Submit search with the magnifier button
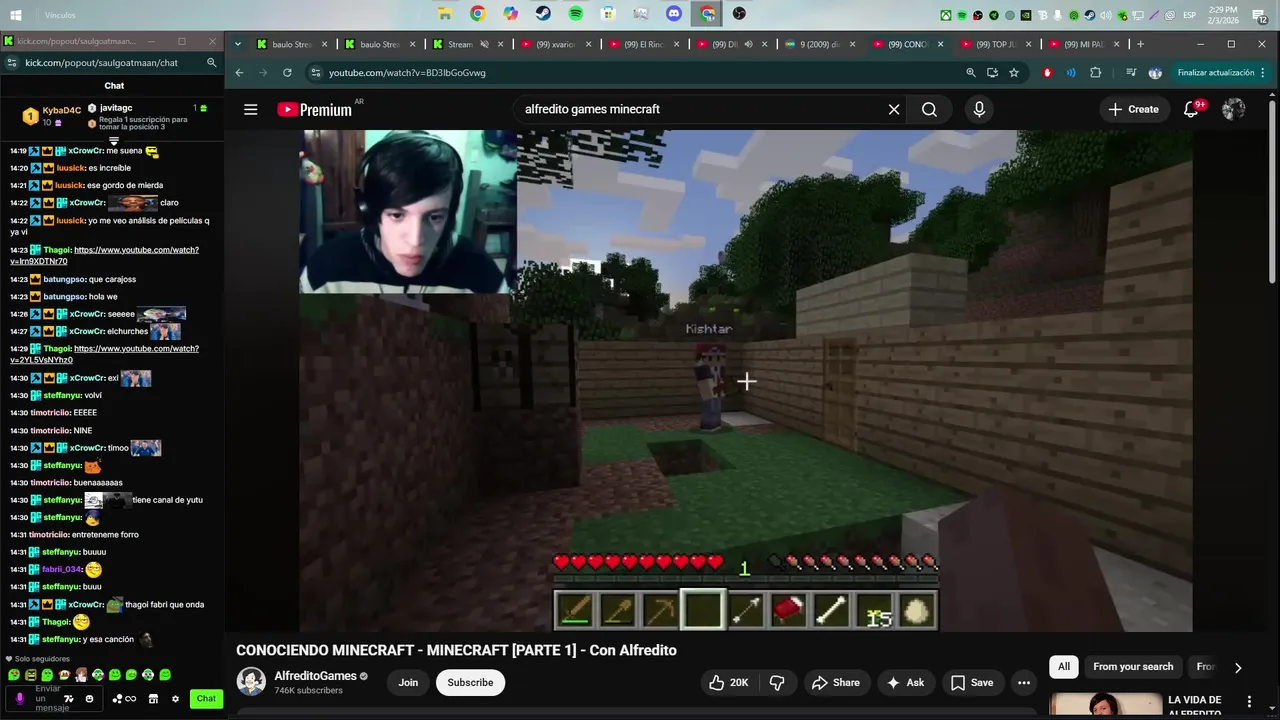The height and width of the screenshot is (720, 1280). (x=929, y=110)
